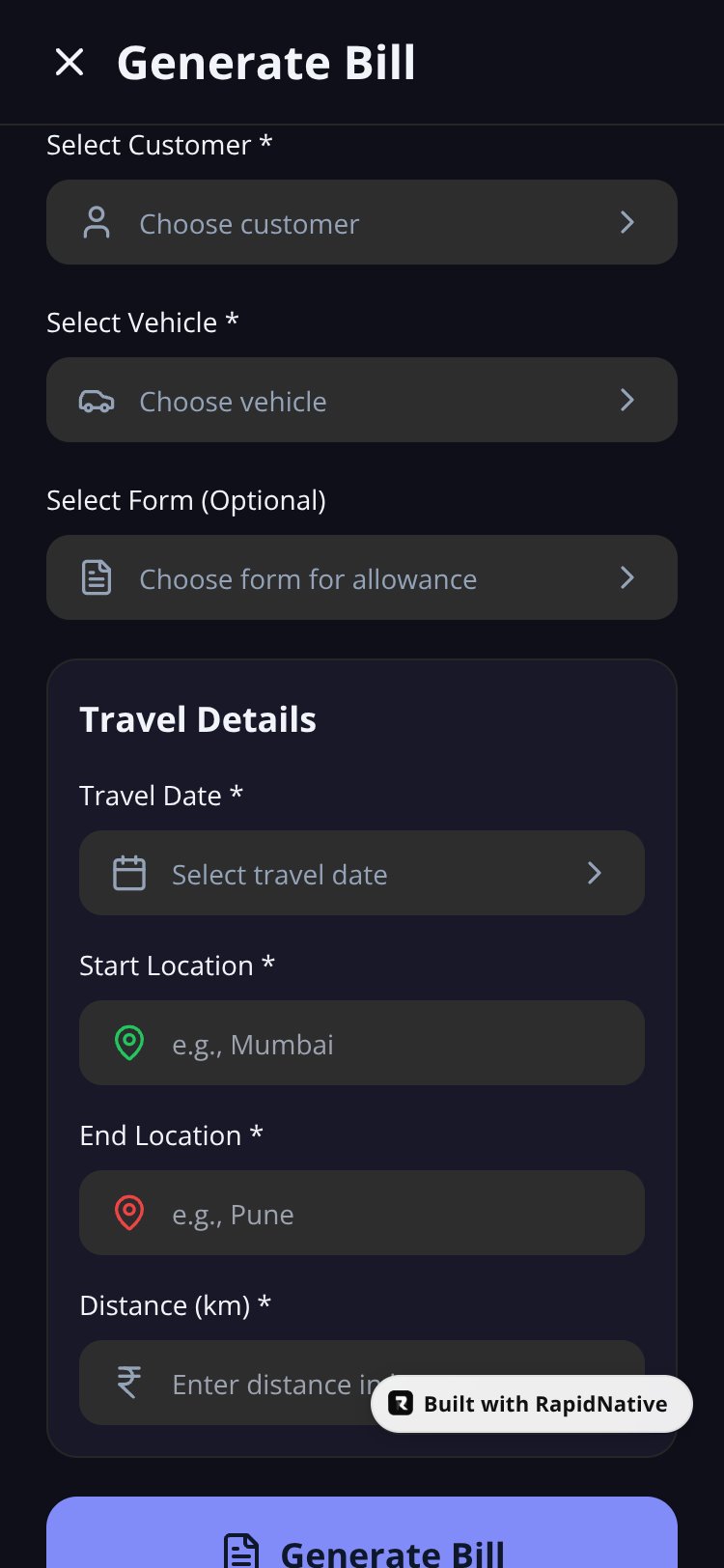
Task: Click the green start location pin icon
Action: click(129, 1043)
